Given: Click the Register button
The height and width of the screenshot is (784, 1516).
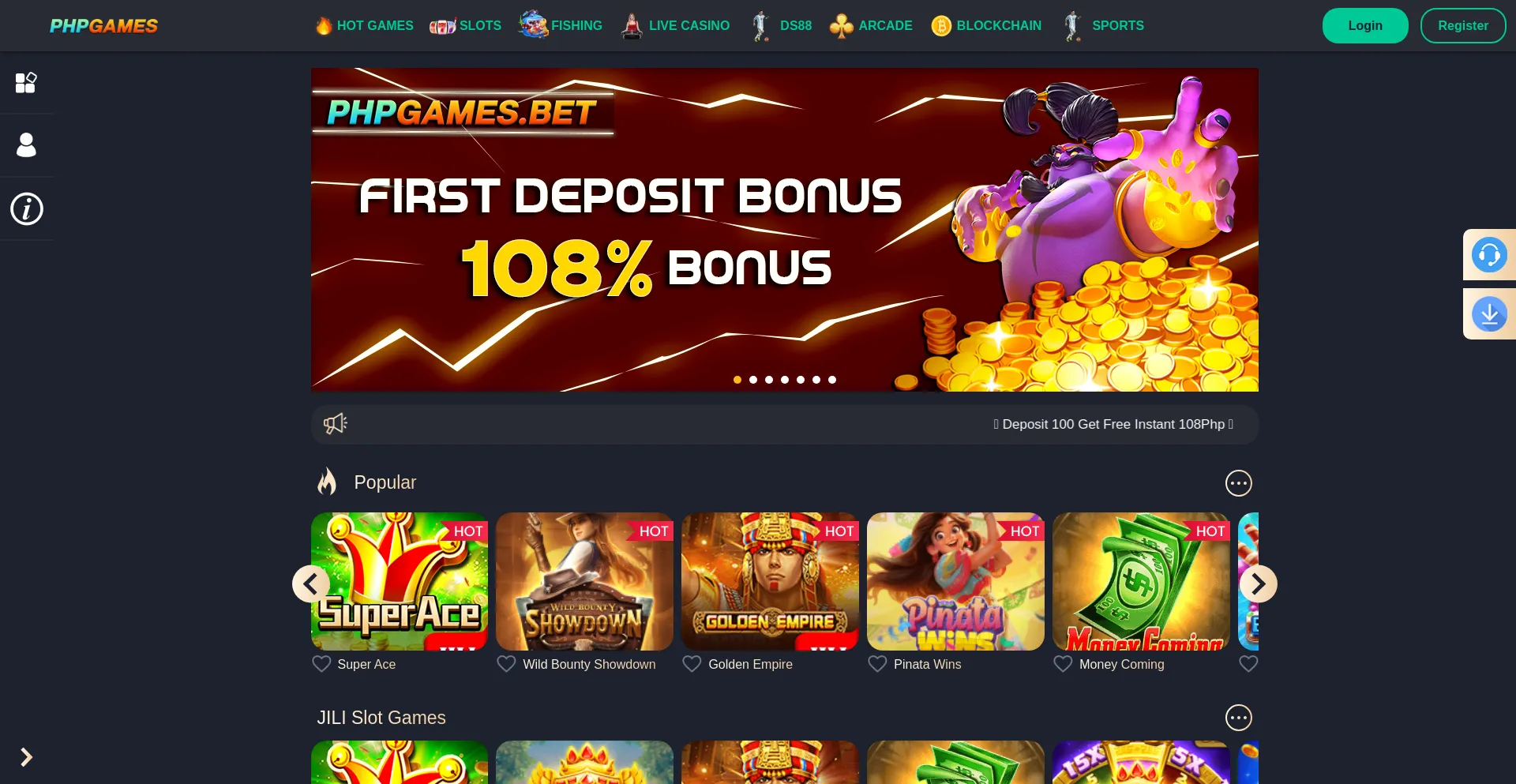Looking at the screenshot, I should pyautogui.click(x=1462, y=26).
